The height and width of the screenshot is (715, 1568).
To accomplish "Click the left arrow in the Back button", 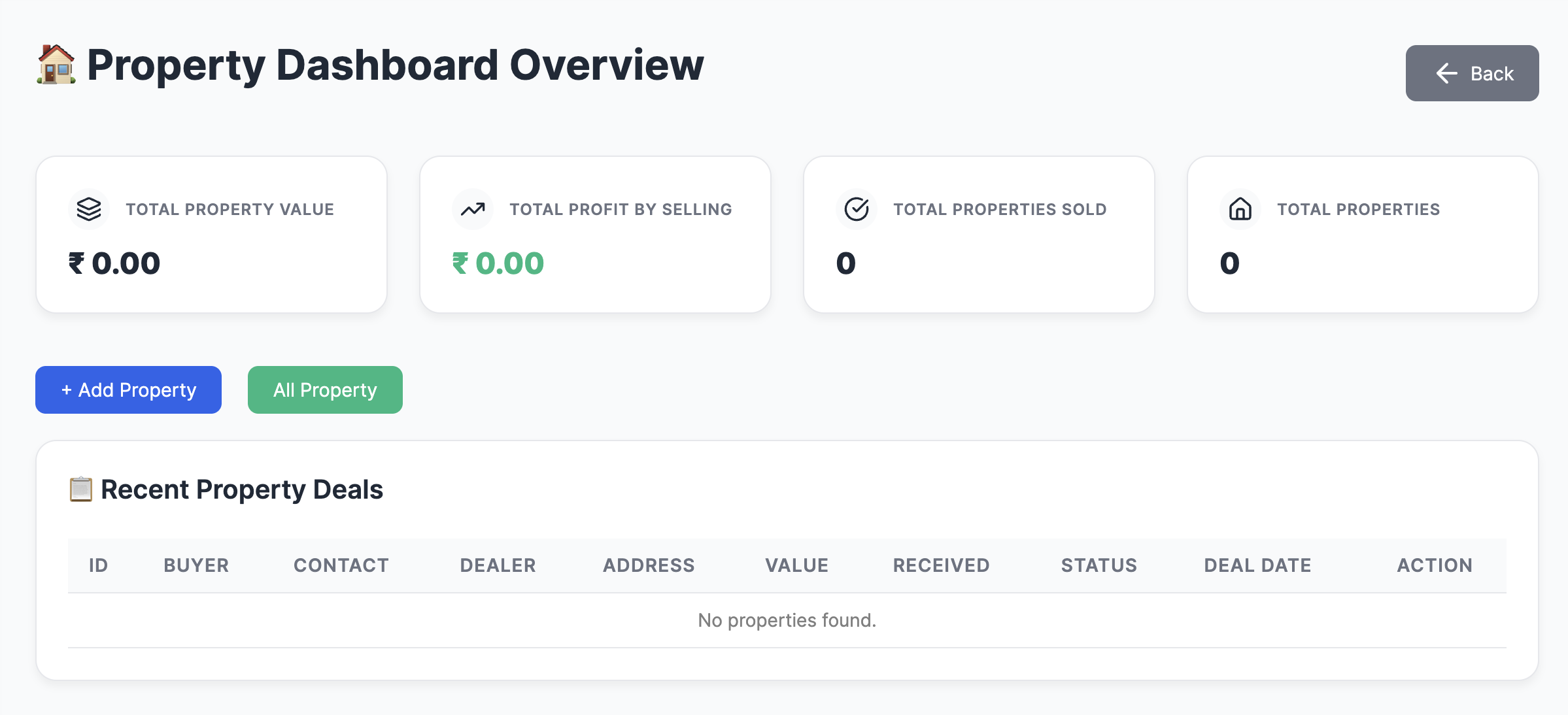I will (1446, 73).
